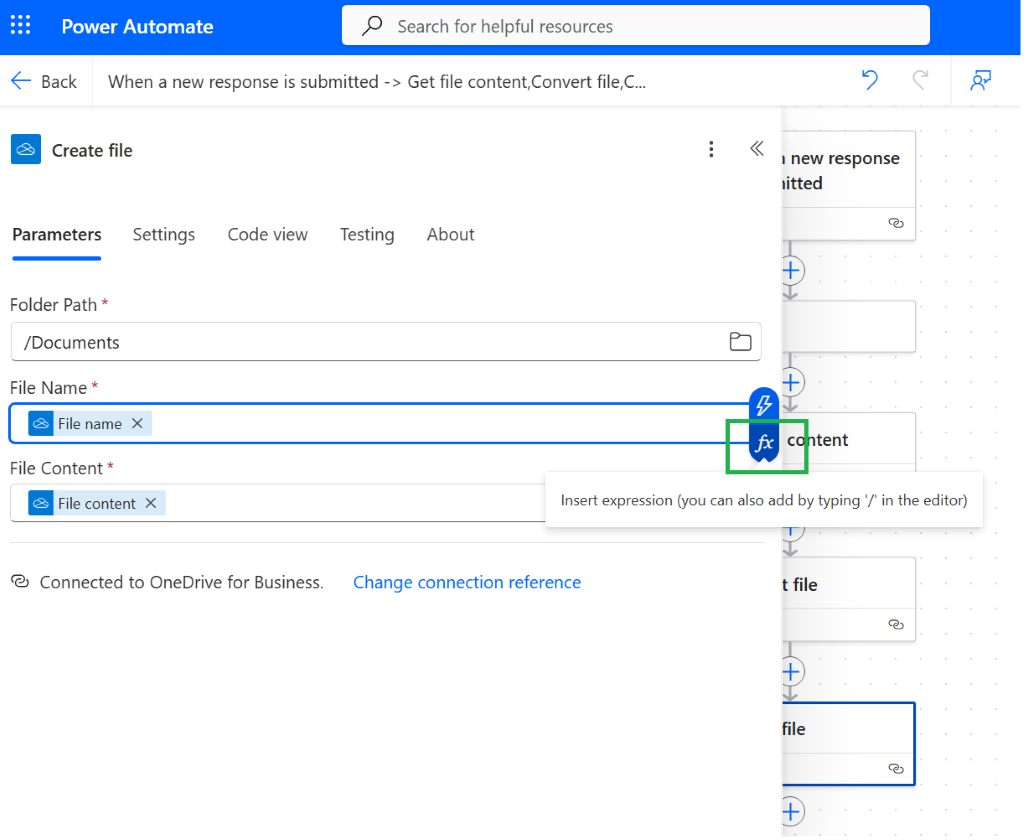Remove the File content token
Screen dimensions: 1024x840
151,504
